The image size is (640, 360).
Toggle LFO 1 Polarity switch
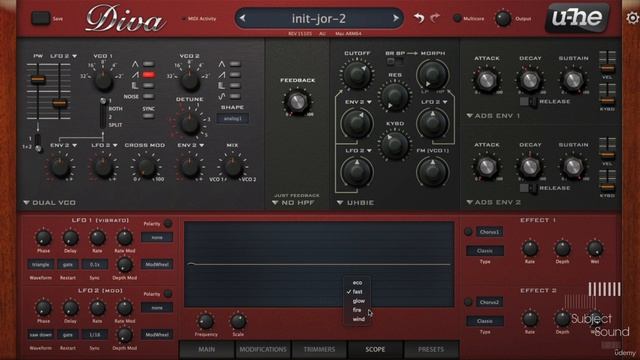168,224
